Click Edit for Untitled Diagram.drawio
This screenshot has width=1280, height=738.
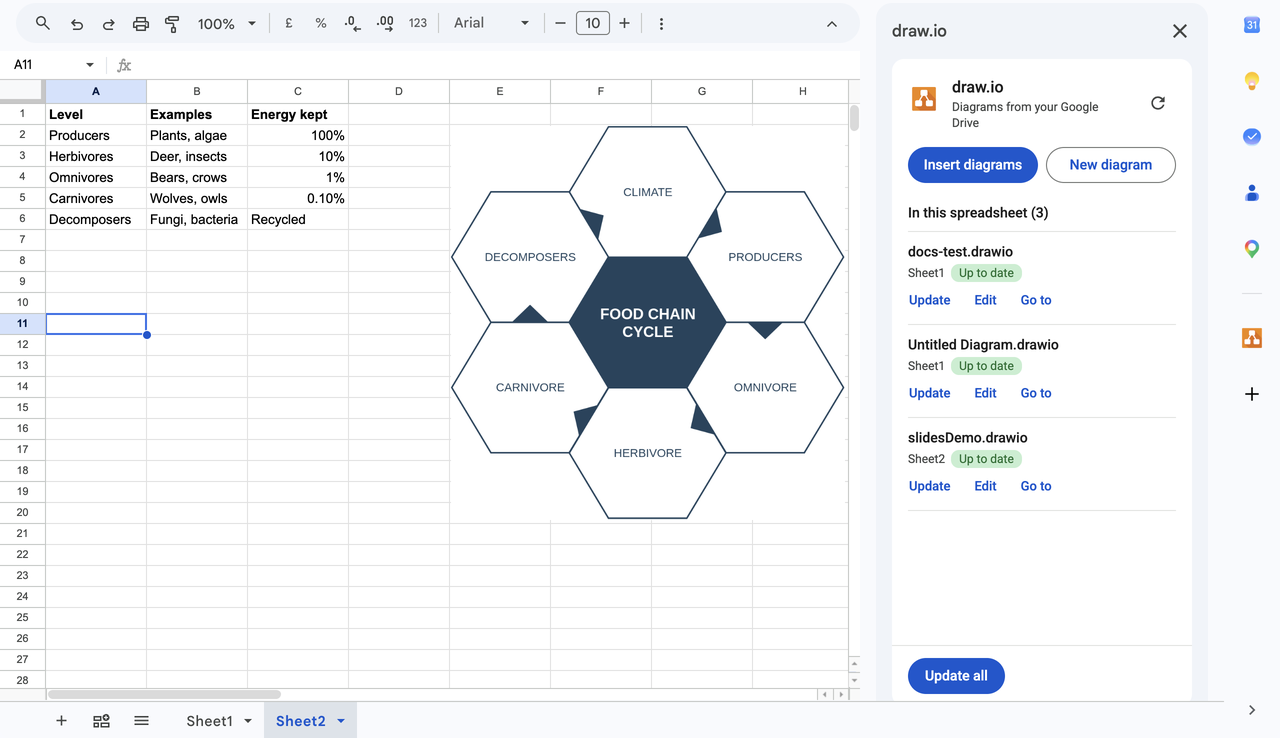[986, 393]
